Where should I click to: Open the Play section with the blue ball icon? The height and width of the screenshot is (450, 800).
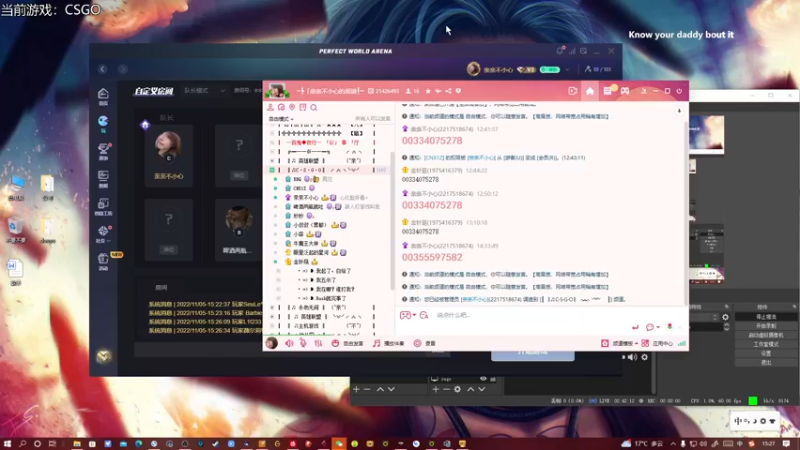[x=103, y=123]
